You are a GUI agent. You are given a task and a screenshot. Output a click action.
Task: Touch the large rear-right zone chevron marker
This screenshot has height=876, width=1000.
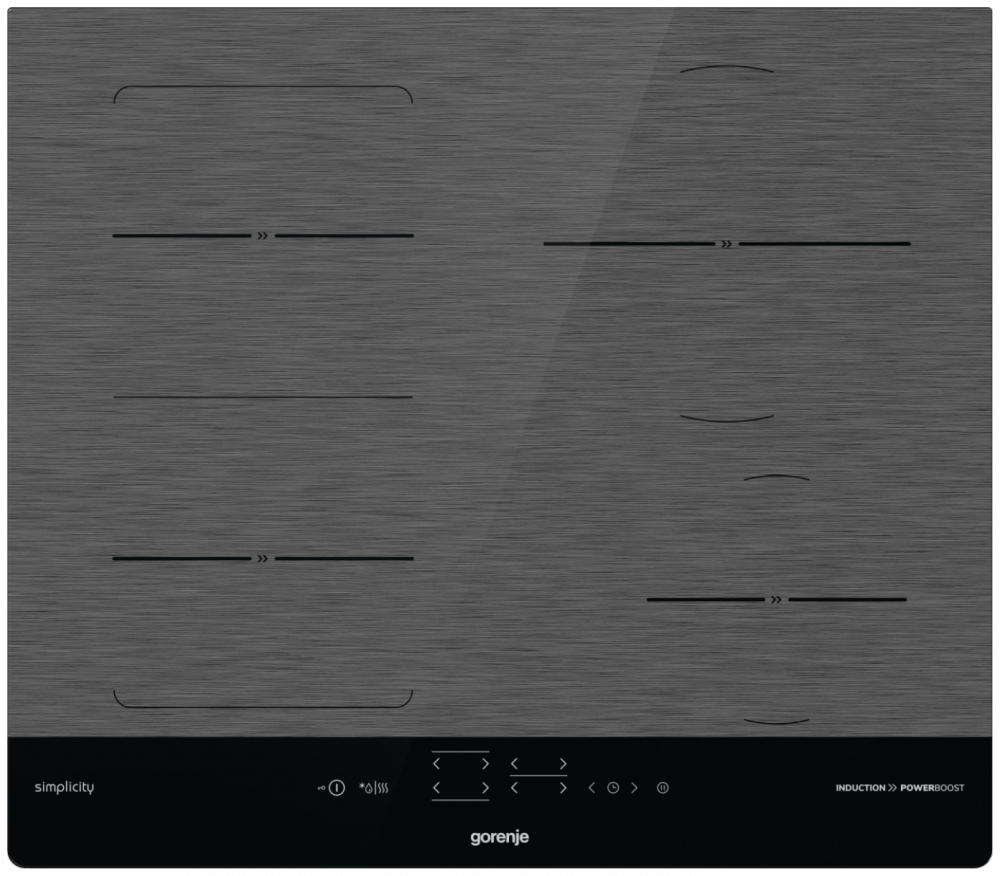[x=727, y=243]
